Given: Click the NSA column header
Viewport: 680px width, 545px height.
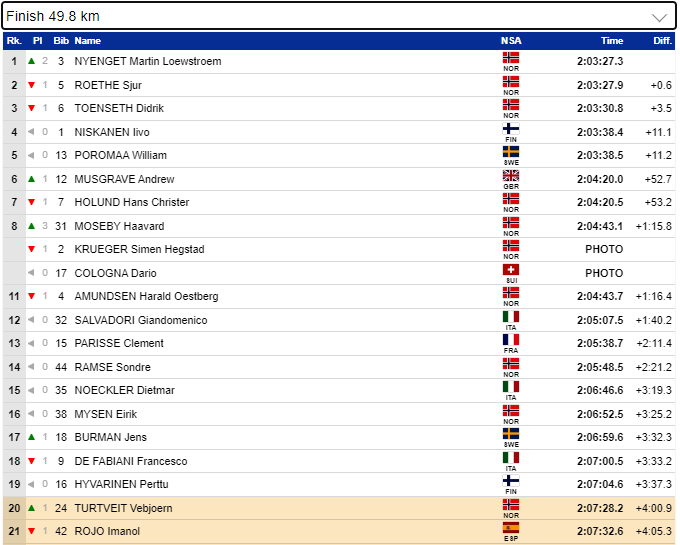Looking at the screenshot, I should 511,41.
